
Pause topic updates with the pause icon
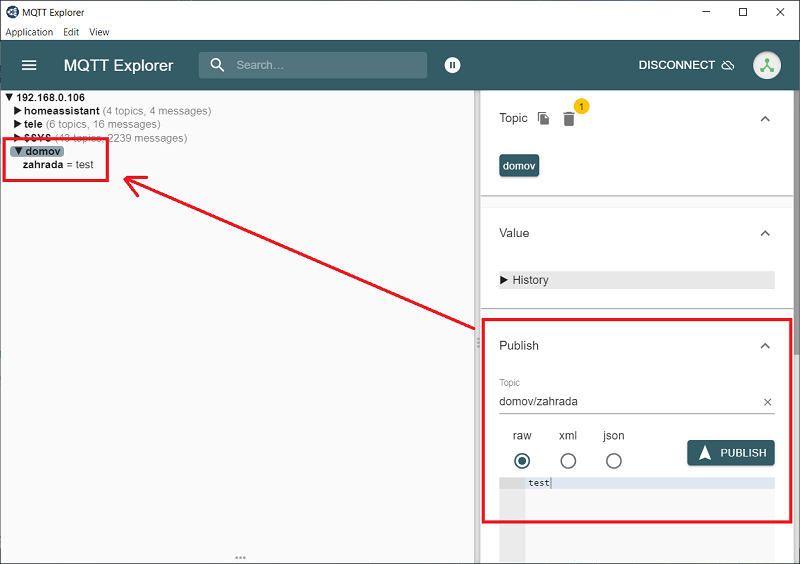click(452, 65)
